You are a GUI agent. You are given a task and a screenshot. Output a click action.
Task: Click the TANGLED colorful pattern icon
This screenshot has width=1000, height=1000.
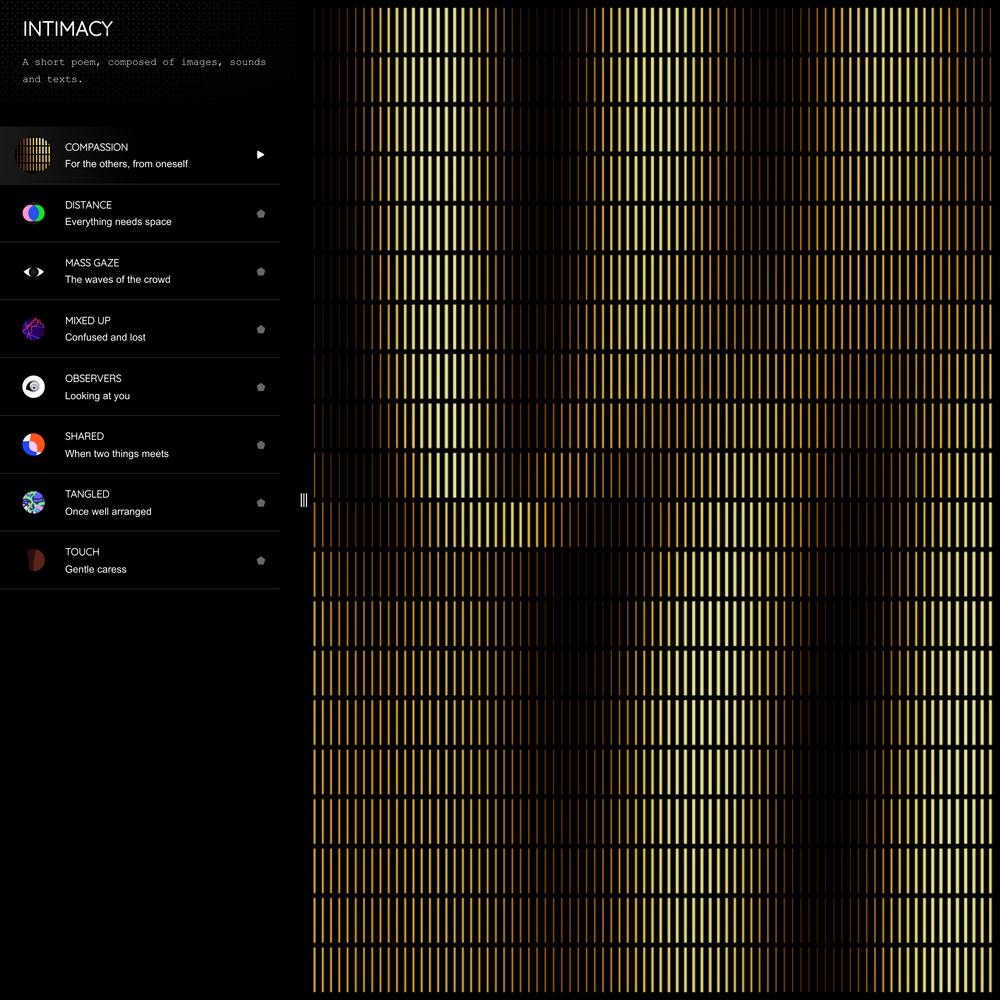(33, 503)
